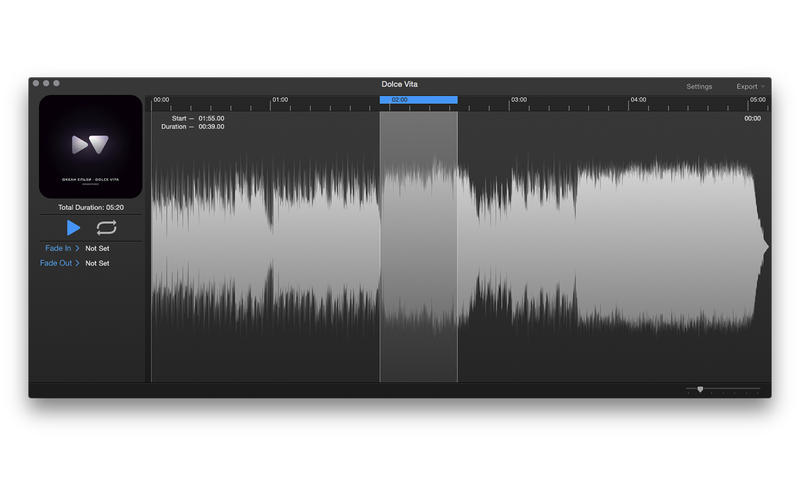This screenshot has width=800, height=500.
Task: Click the Duration value 00:39.00
Action: [211, 127]
